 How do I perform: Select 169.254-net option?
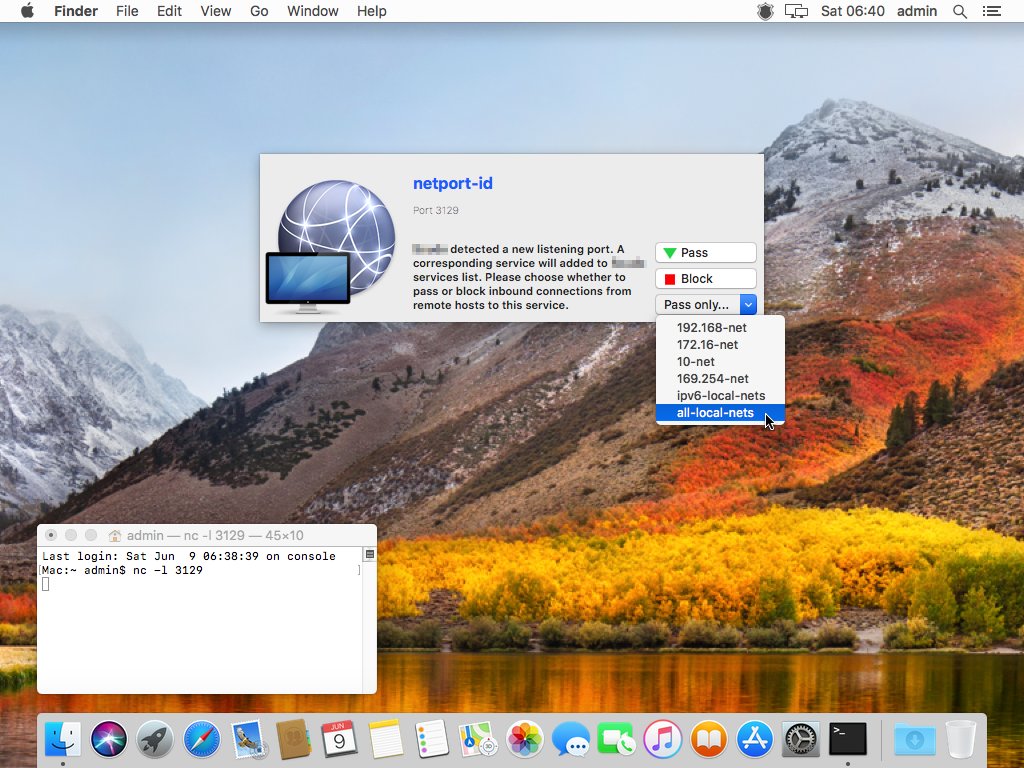coord(720,379)
